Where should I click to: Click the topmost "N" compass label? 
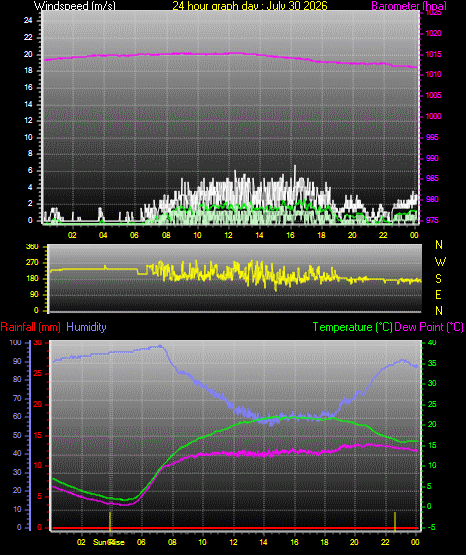pyautogui.click(x=439, y=245)
